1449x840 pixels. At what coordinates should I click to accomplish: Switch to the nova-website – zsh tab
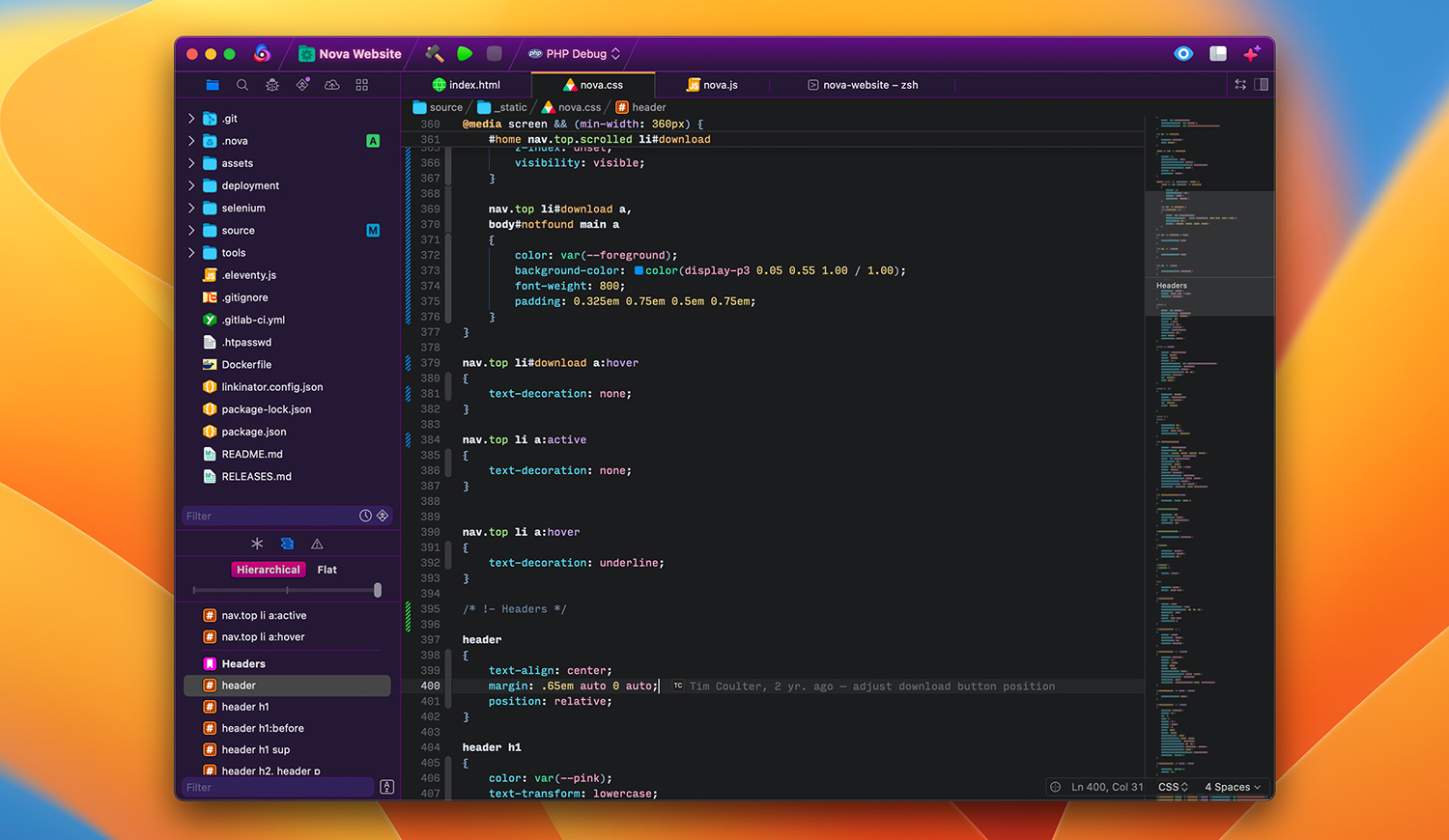[863, 85]
